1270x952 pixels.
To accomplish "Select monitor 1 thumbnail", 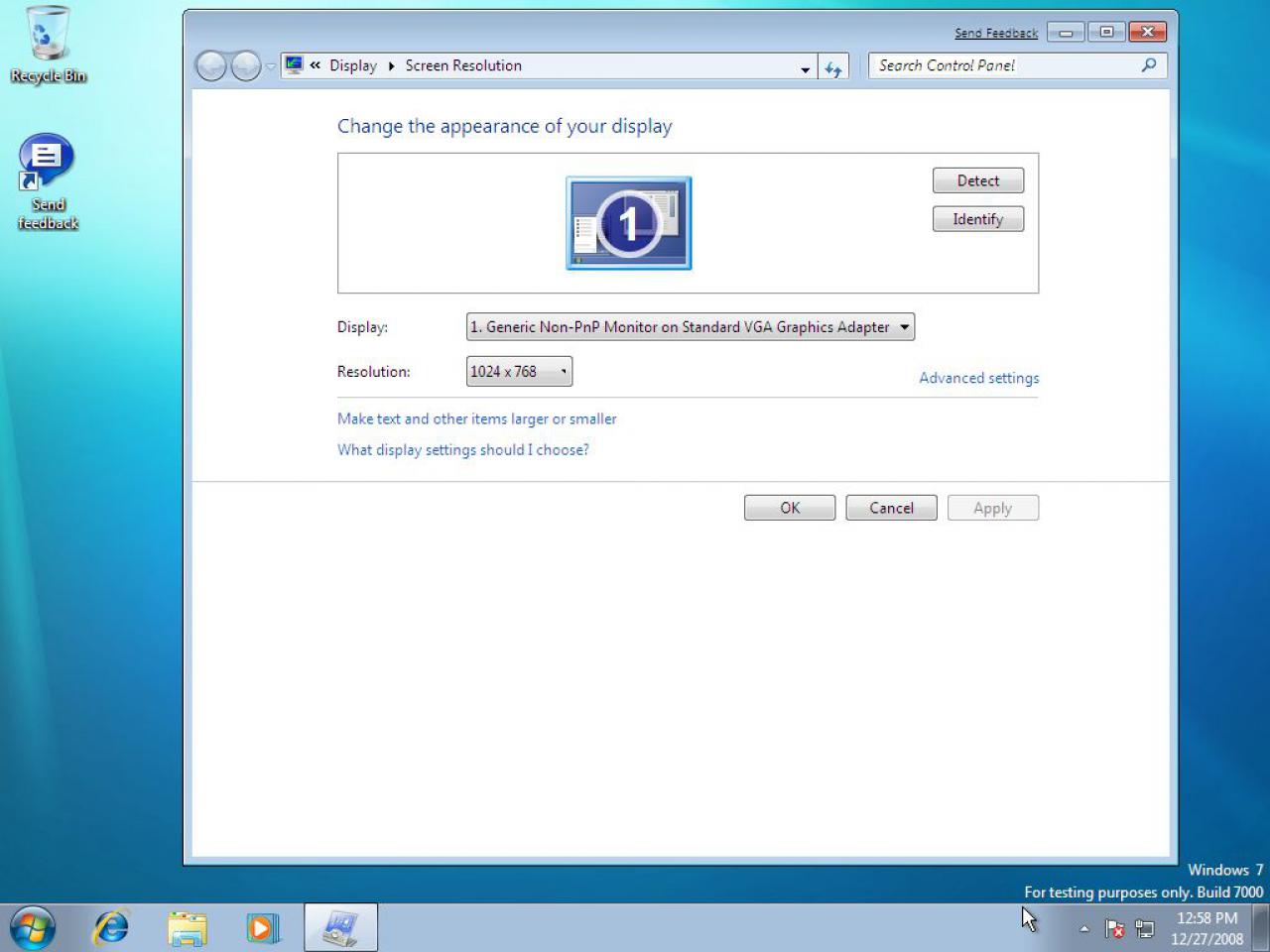I will click(629, 223).
